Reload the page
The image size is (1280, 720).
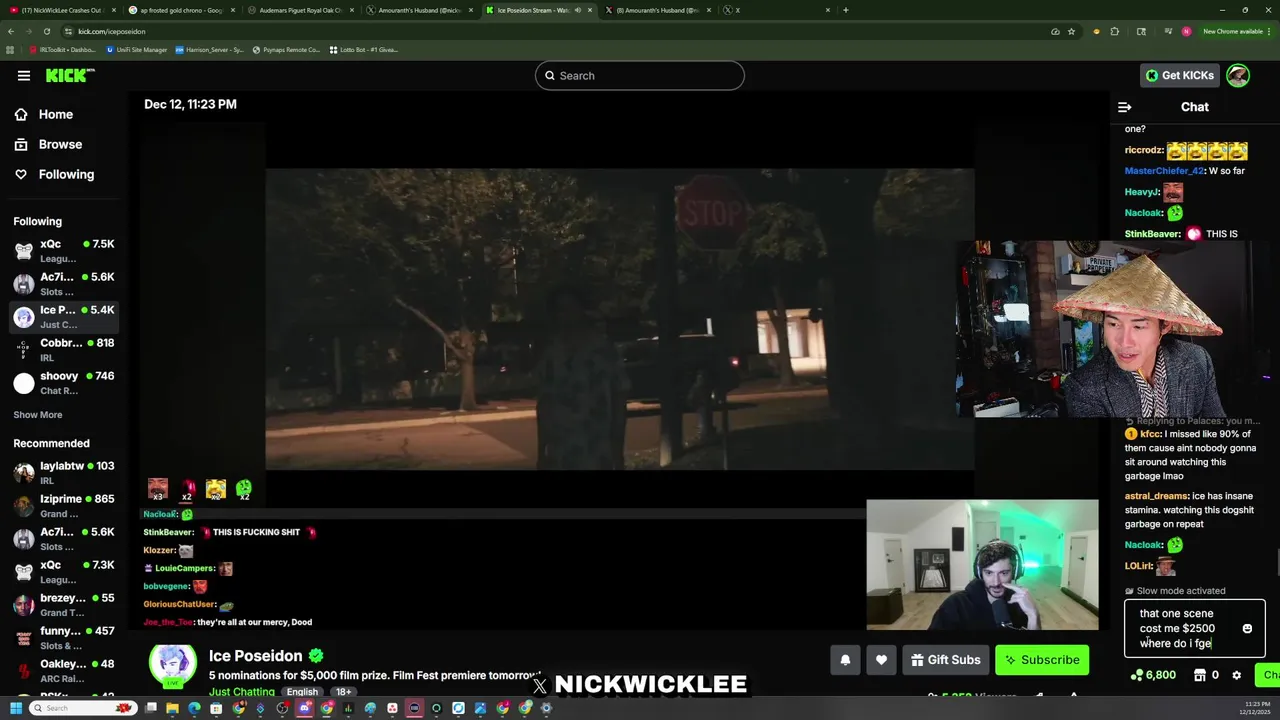click(46, 31)
